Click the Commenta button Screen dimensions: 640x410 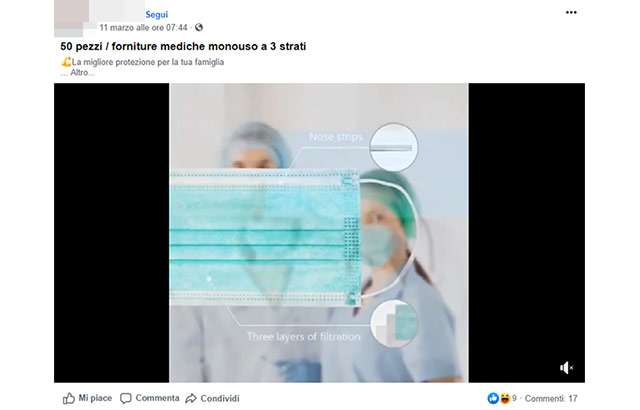[149, 398]
